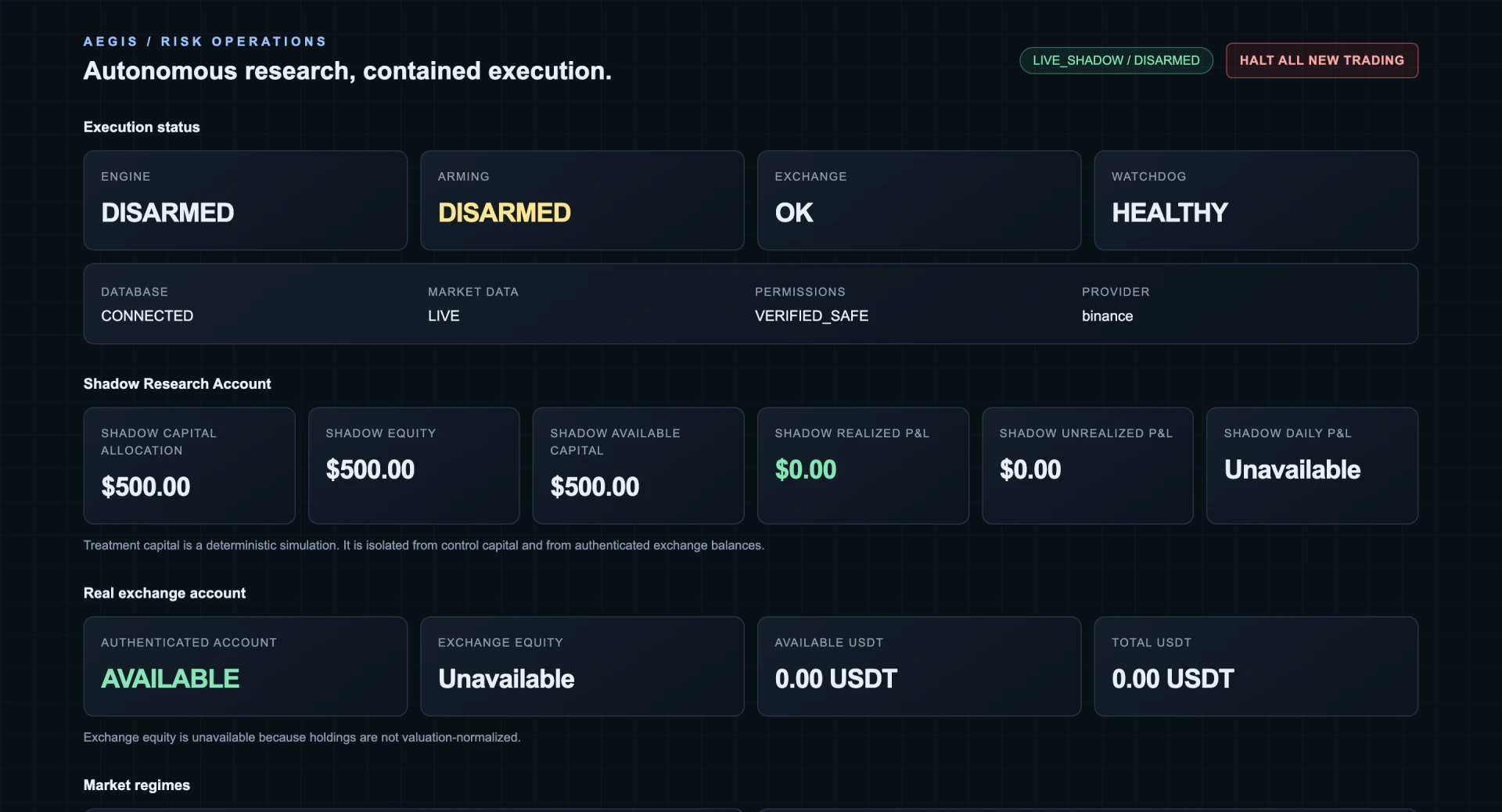Viewport: 1502px width, 812px height.
Task: Click the TOTAL USDT label
Action: pyautogui.click(x=1152, y=642)
